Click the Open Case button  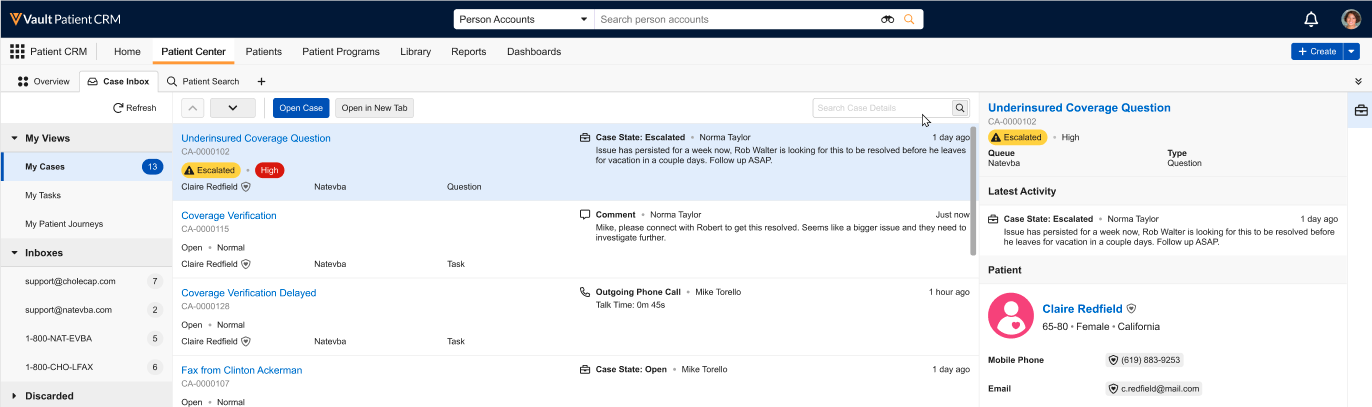pos(300,108)
